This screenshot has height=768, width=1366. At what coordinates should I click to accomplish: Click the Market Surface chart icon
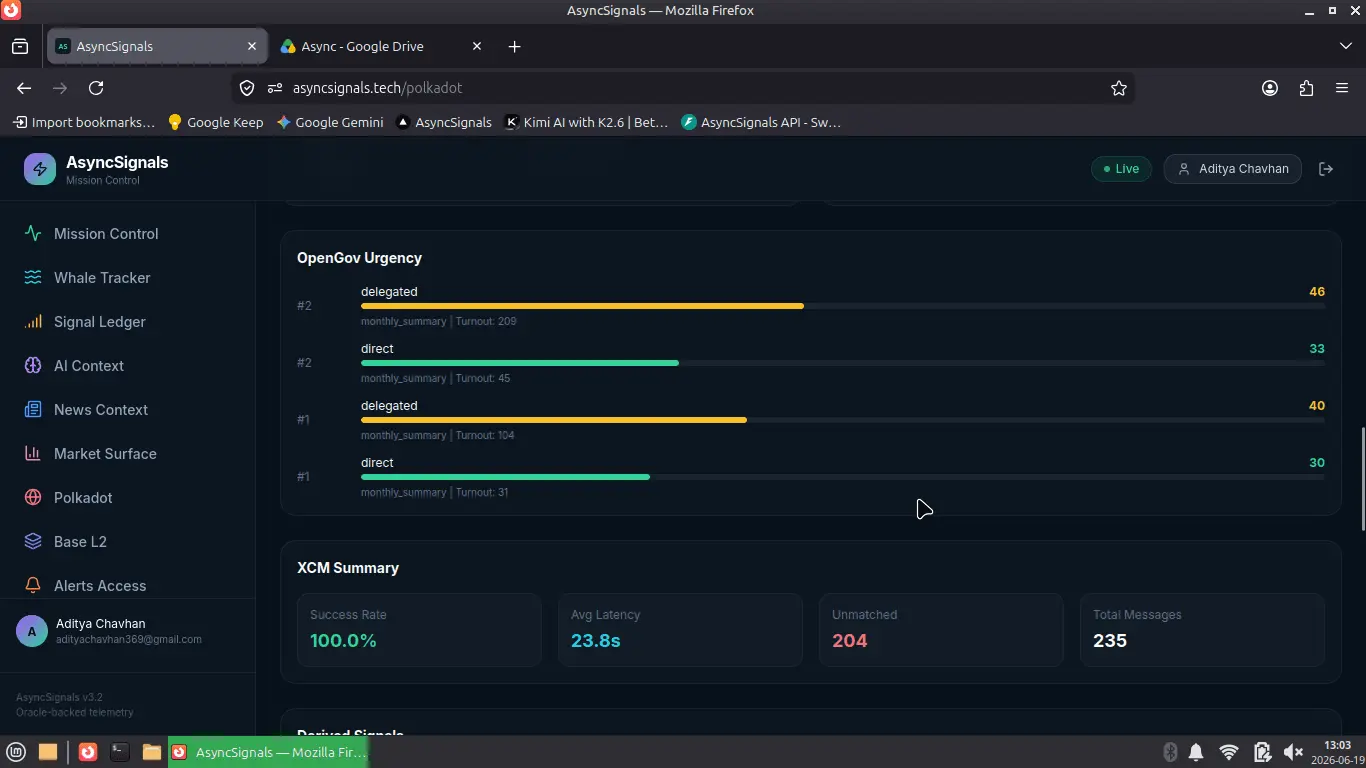[x=33, y=453]
